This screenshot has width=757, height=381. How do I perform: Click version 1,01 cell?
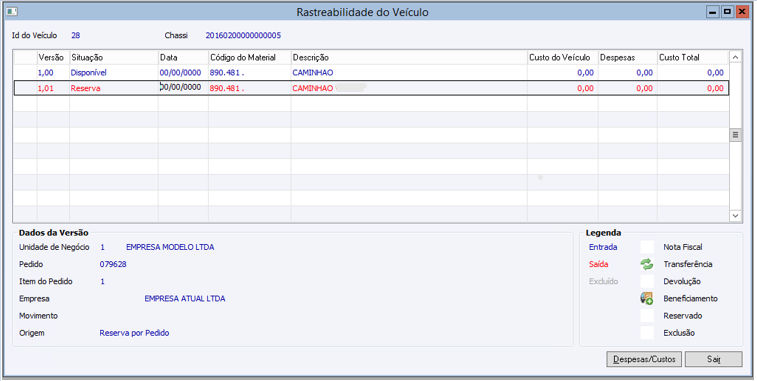pos(53,88)
